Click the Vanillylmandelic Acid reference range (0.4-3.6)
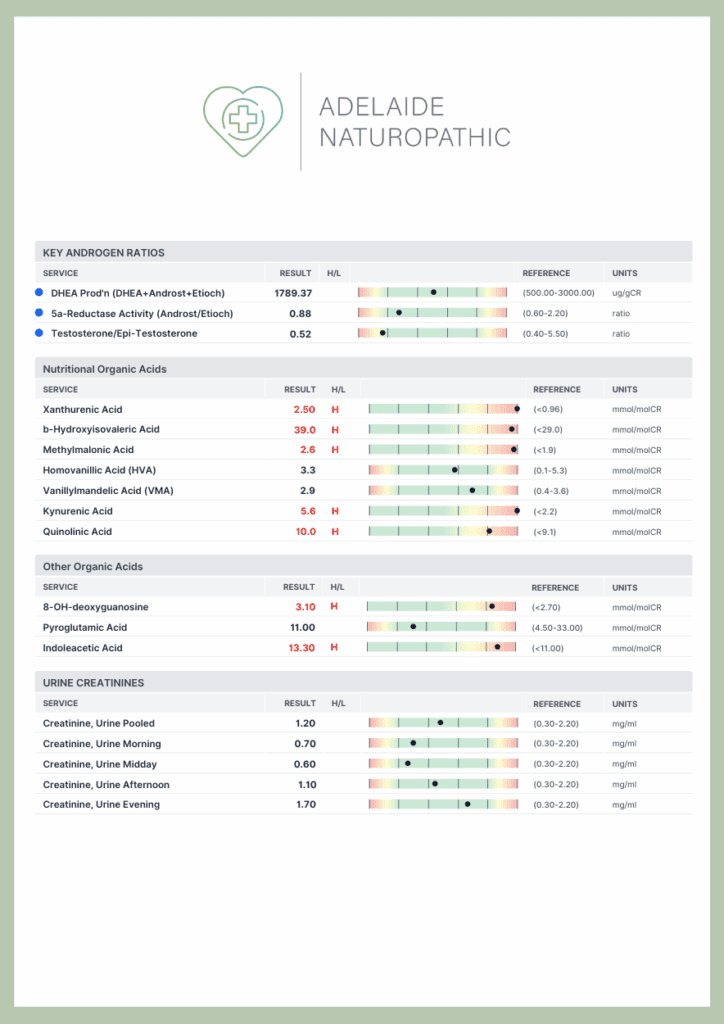 click(x=558, y=490)
